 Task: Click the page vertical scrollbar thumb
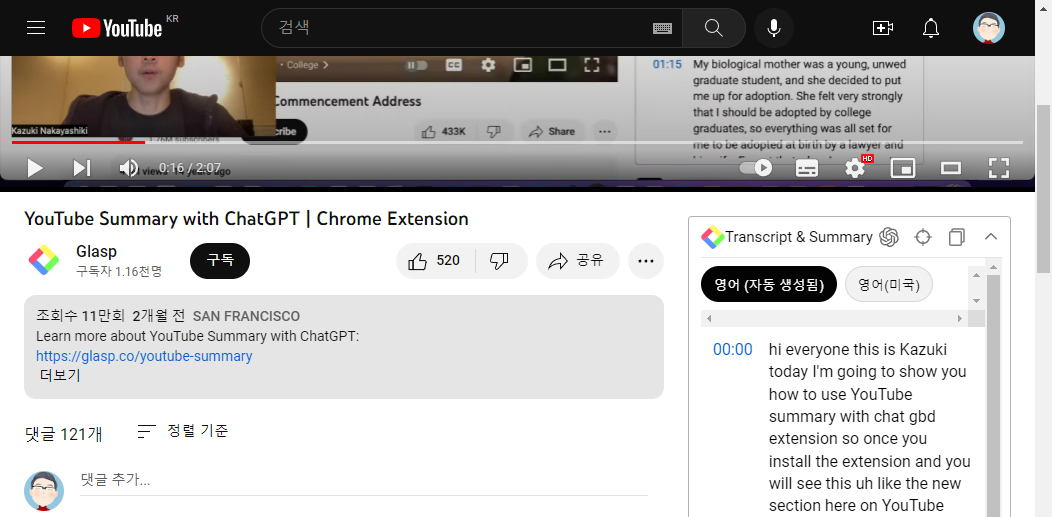(x=1043, y=189)
